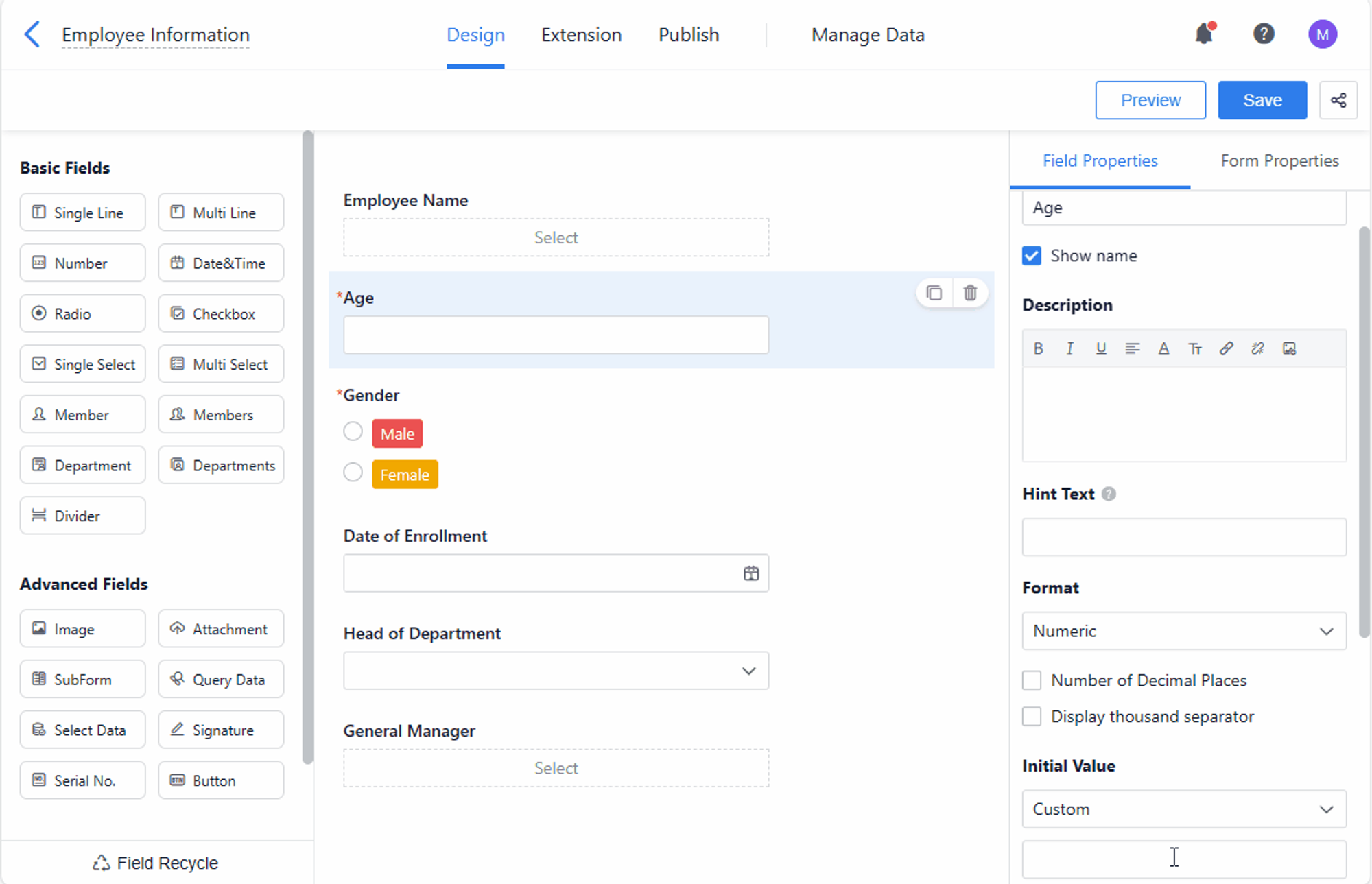This screenshot has width=1372, height=884.
Task: Select the Male radio option
Action: pos(353,431)
